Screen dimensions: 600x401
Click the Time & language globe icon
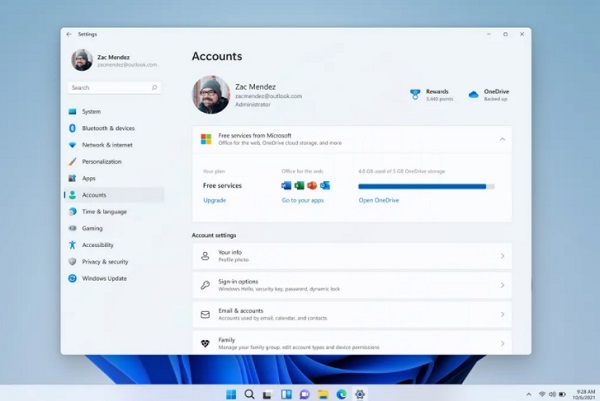[72, 212]
